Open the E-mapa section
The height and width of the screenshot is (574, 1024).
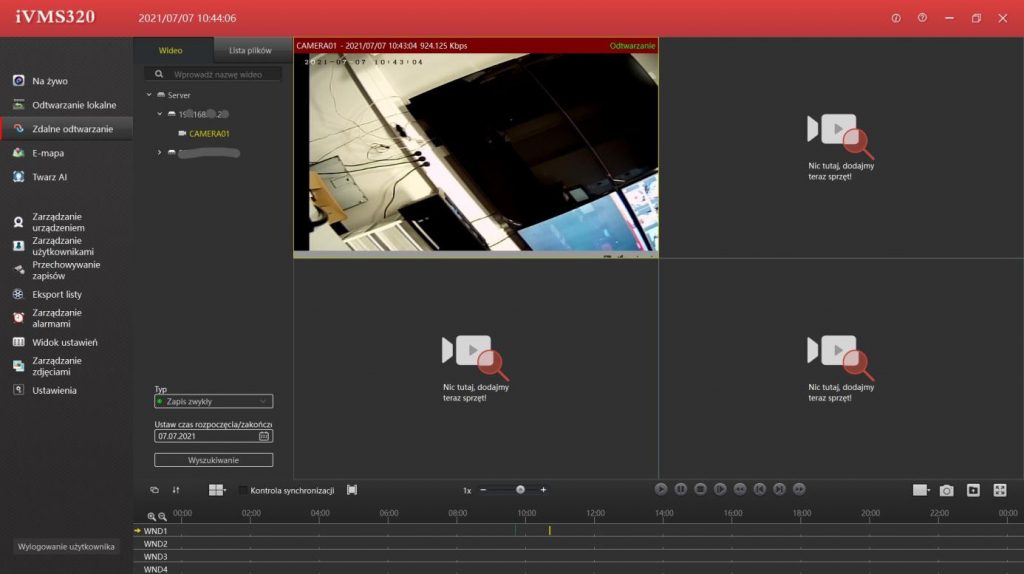coord(47,153)
